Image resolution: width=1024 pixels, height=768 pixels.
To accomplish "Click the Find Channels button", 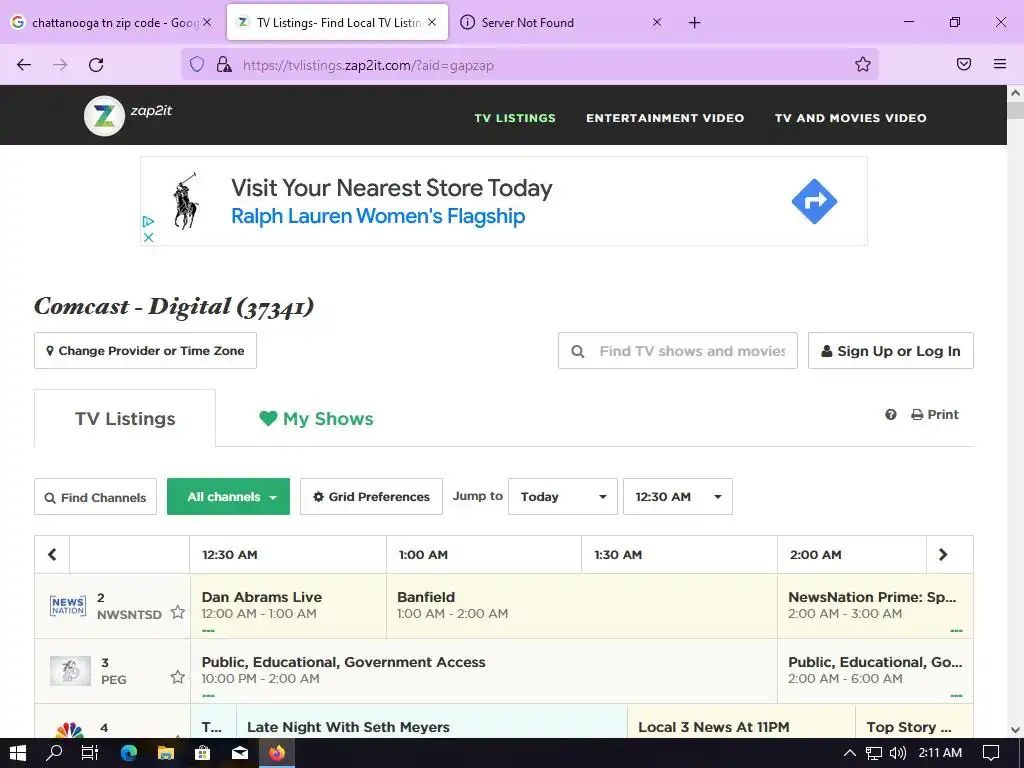I will click(x=95, y=497).
